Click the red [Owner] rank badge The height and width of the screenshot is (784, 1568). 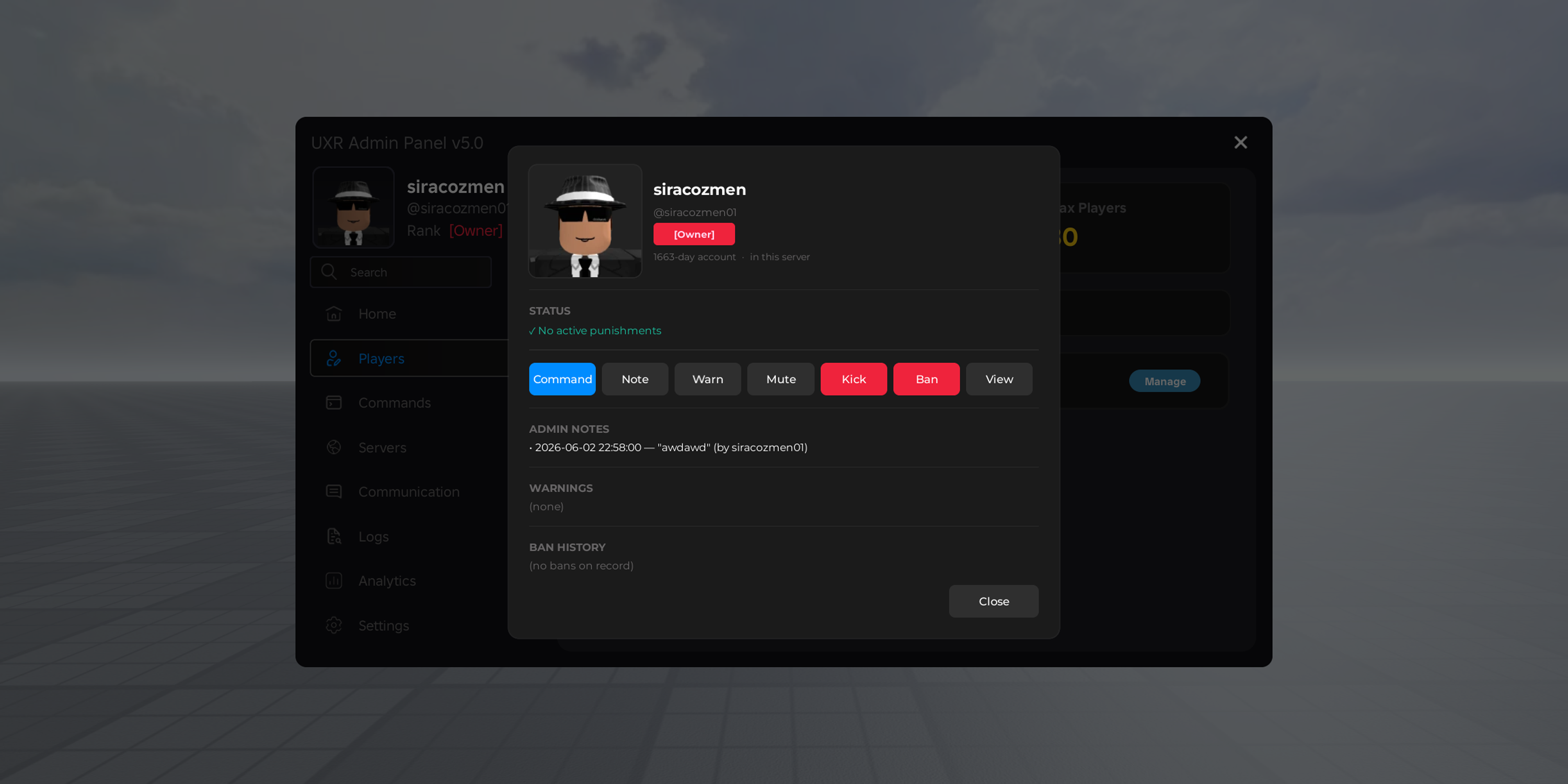click(x=694, y=234)
